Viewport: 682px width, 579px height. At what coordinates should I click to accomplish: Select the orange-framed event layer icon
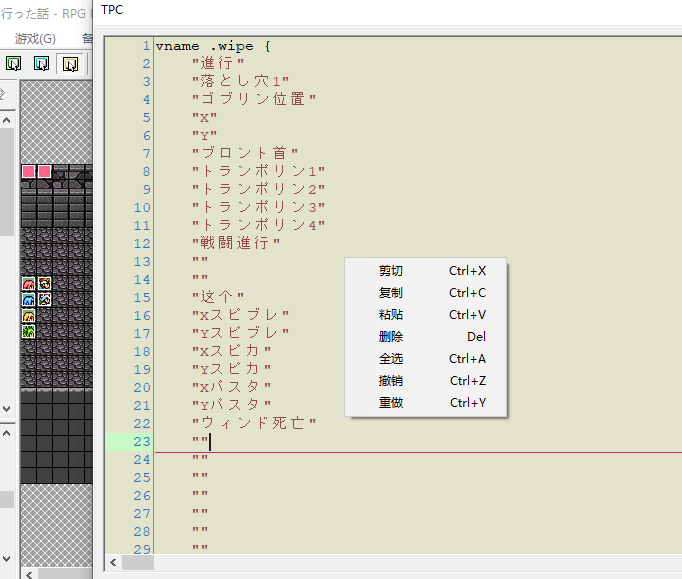(x=70, y=64)
